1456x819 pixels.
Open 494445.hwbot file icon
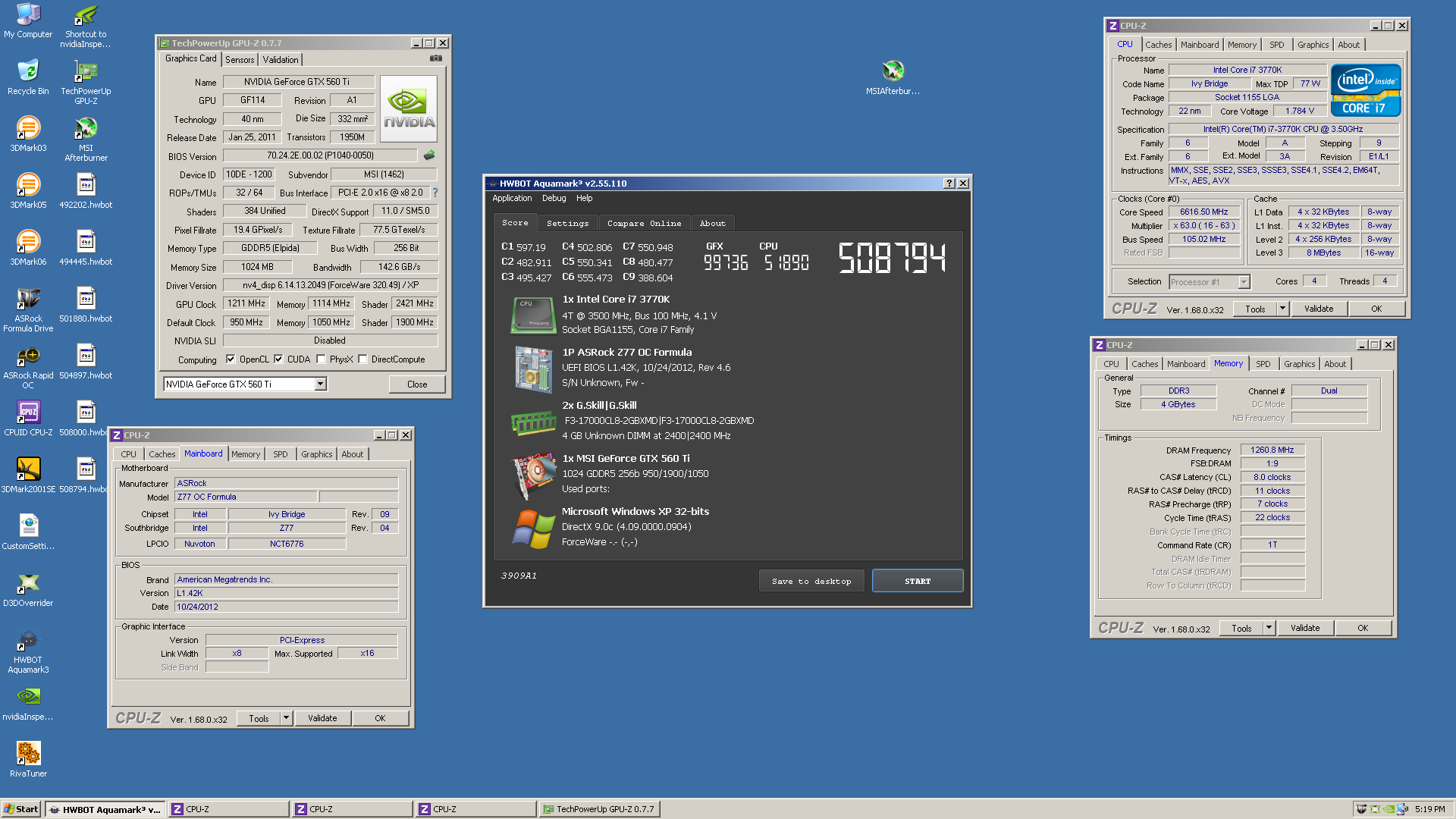[86, 248]
